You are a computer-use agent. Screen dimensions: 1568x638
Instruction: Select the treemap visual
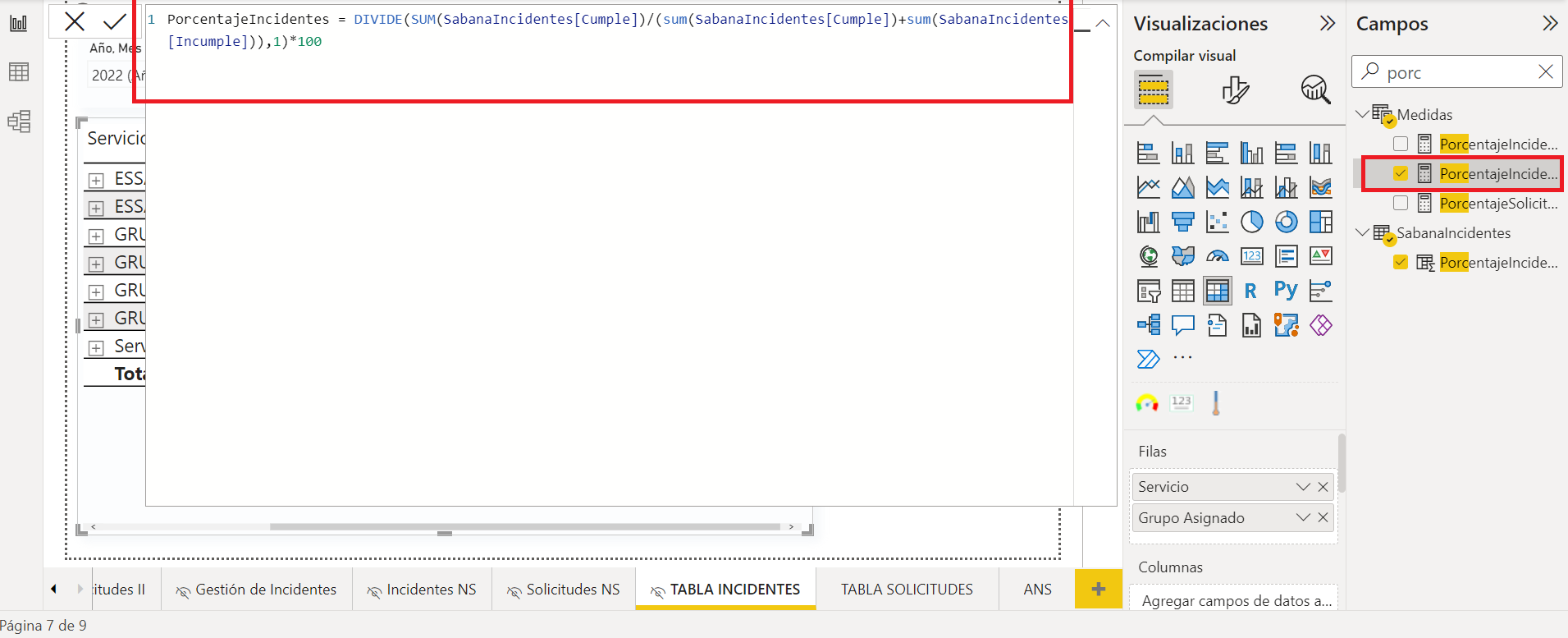[1320, 222]
